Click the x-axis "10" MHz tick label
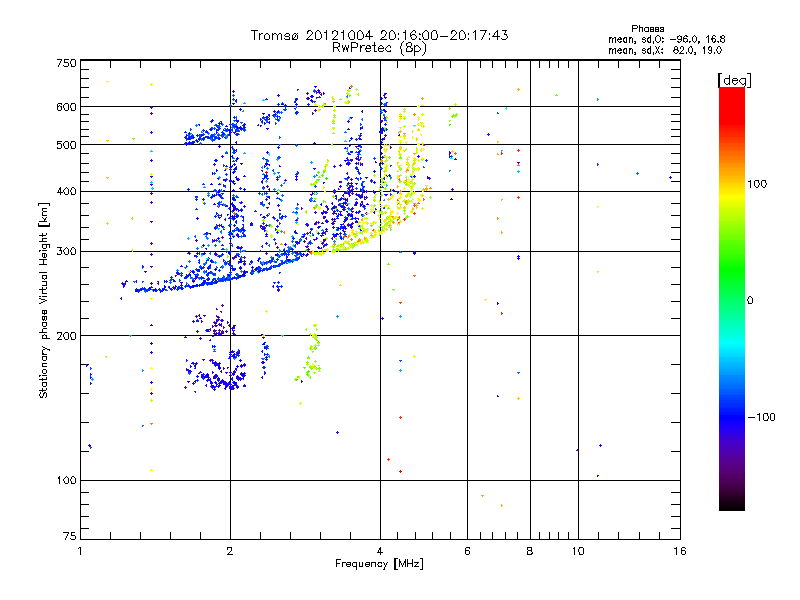This screenshot has height=600, width=800. (x=578, y=551)
